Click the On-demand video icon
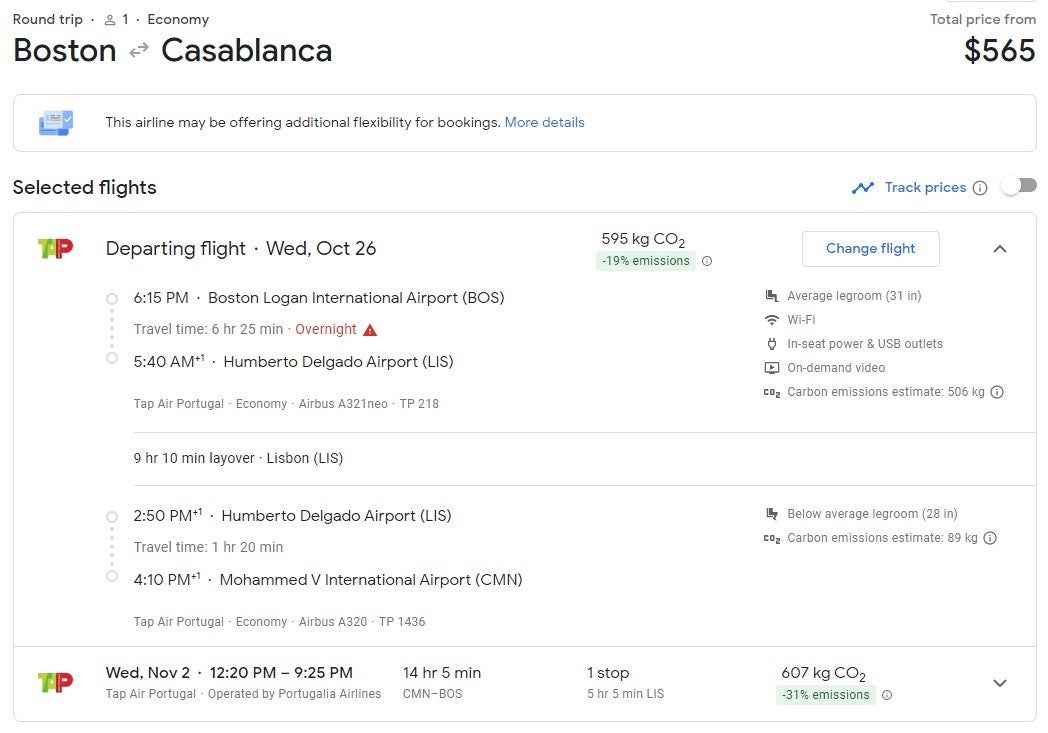The width and height of the screenshot is (1048, 733). 771,368
